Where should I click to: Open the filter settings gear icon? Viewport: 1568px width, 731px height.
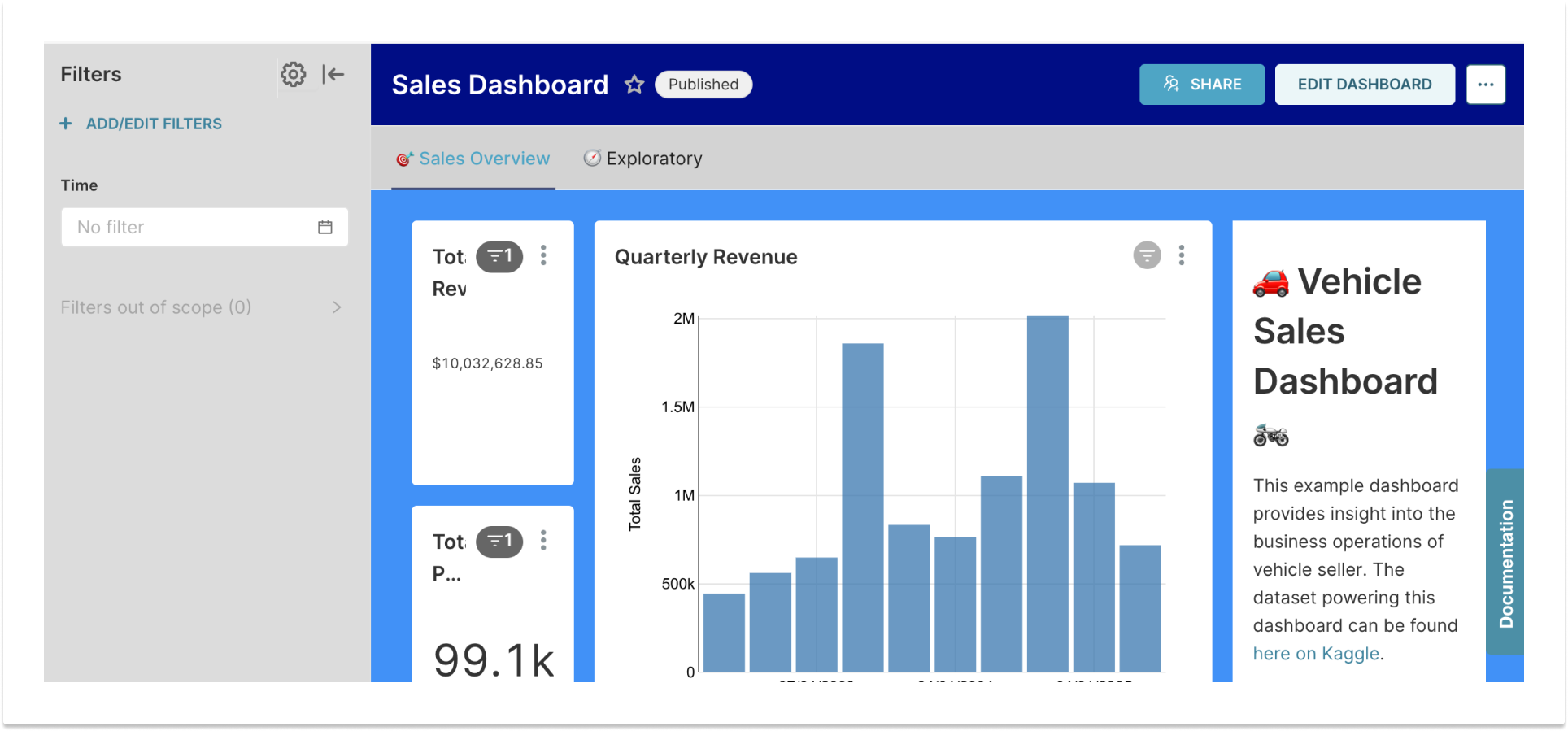tap(293, 75)
